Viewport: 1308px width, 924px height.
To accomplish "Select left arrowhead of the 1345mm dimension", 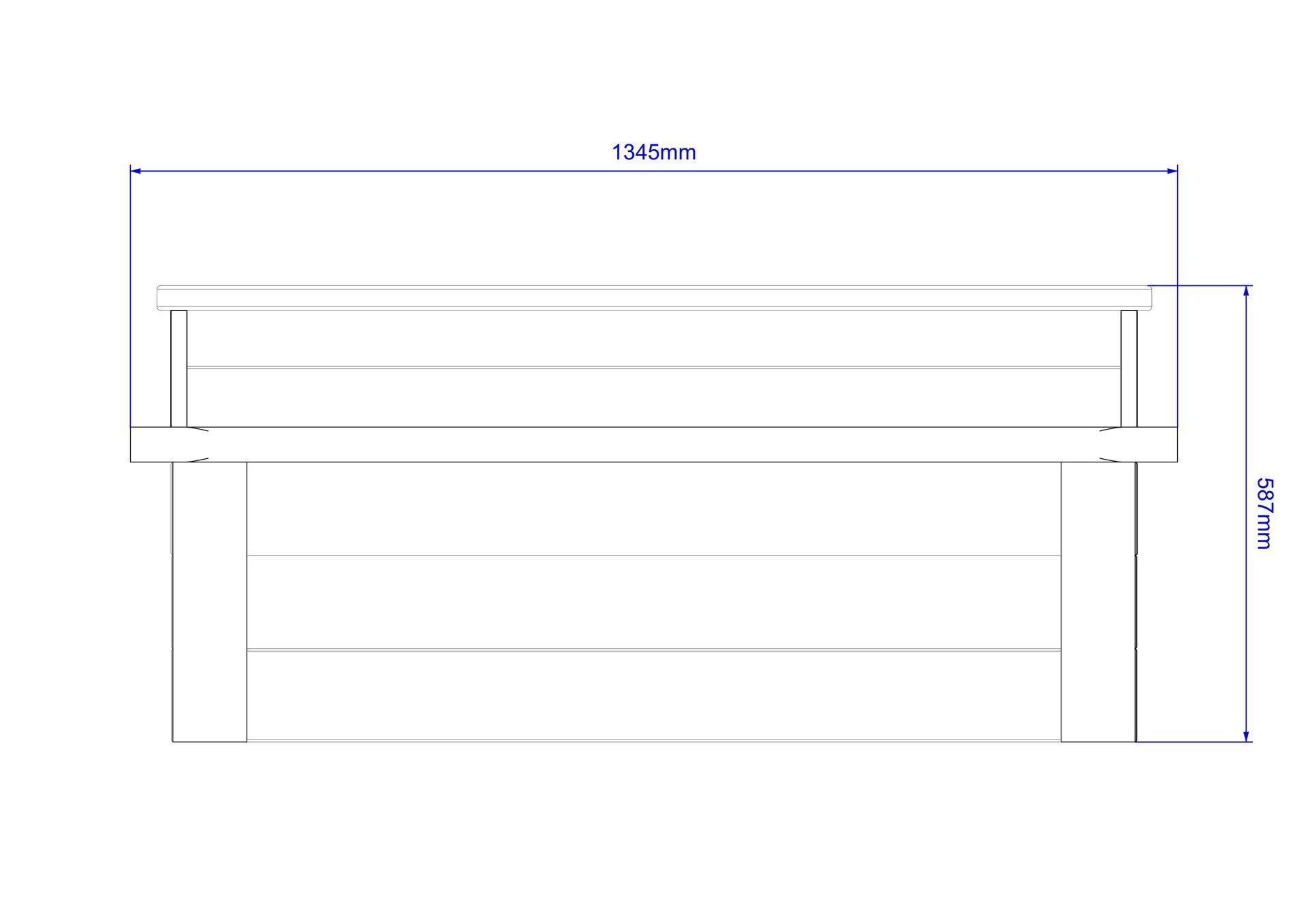I will pyautogui.click(x=136, y=171).
